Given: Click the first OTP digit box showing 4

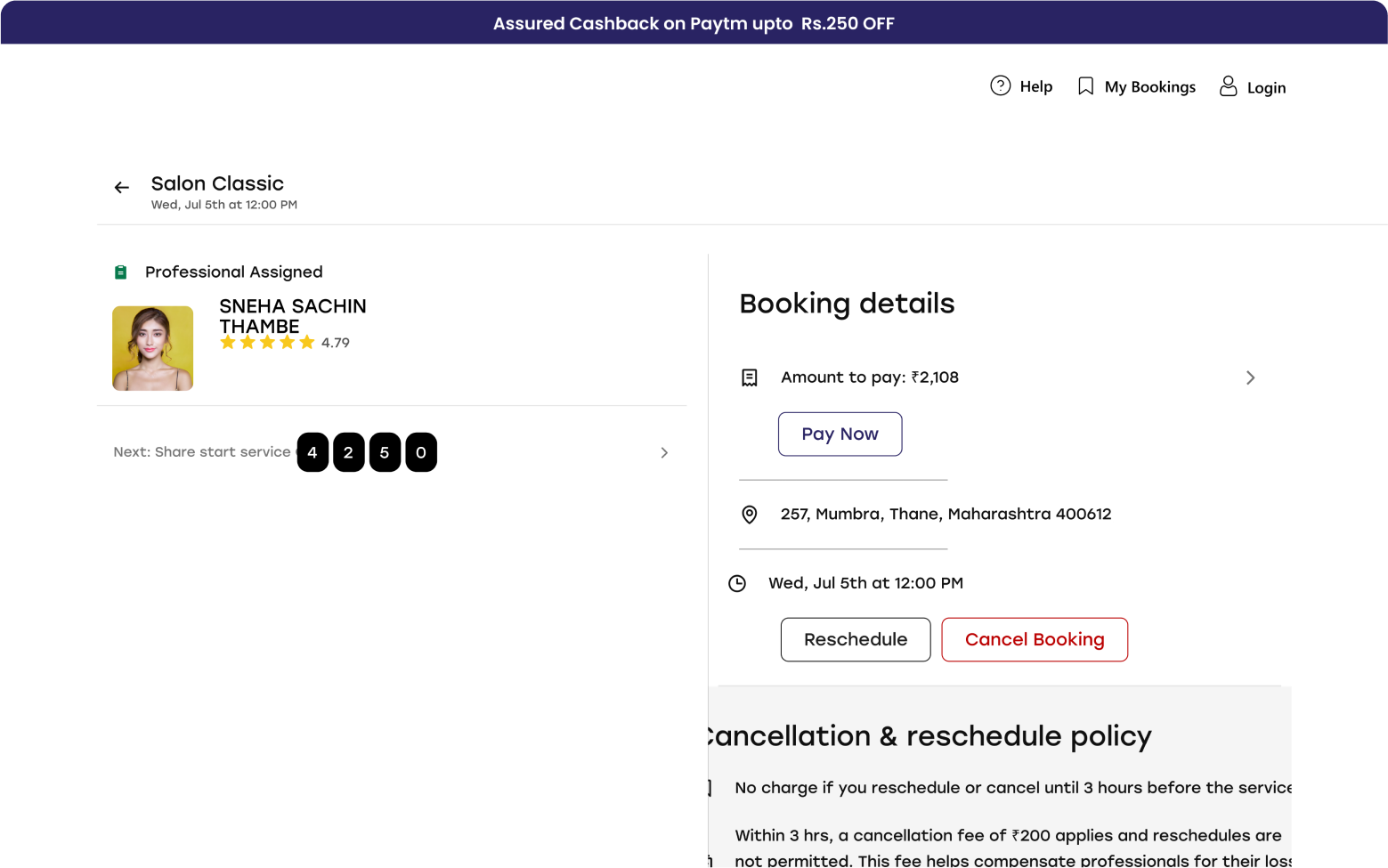Looking at the screenshot, I should pyautogui.click(x=313, y=452).
